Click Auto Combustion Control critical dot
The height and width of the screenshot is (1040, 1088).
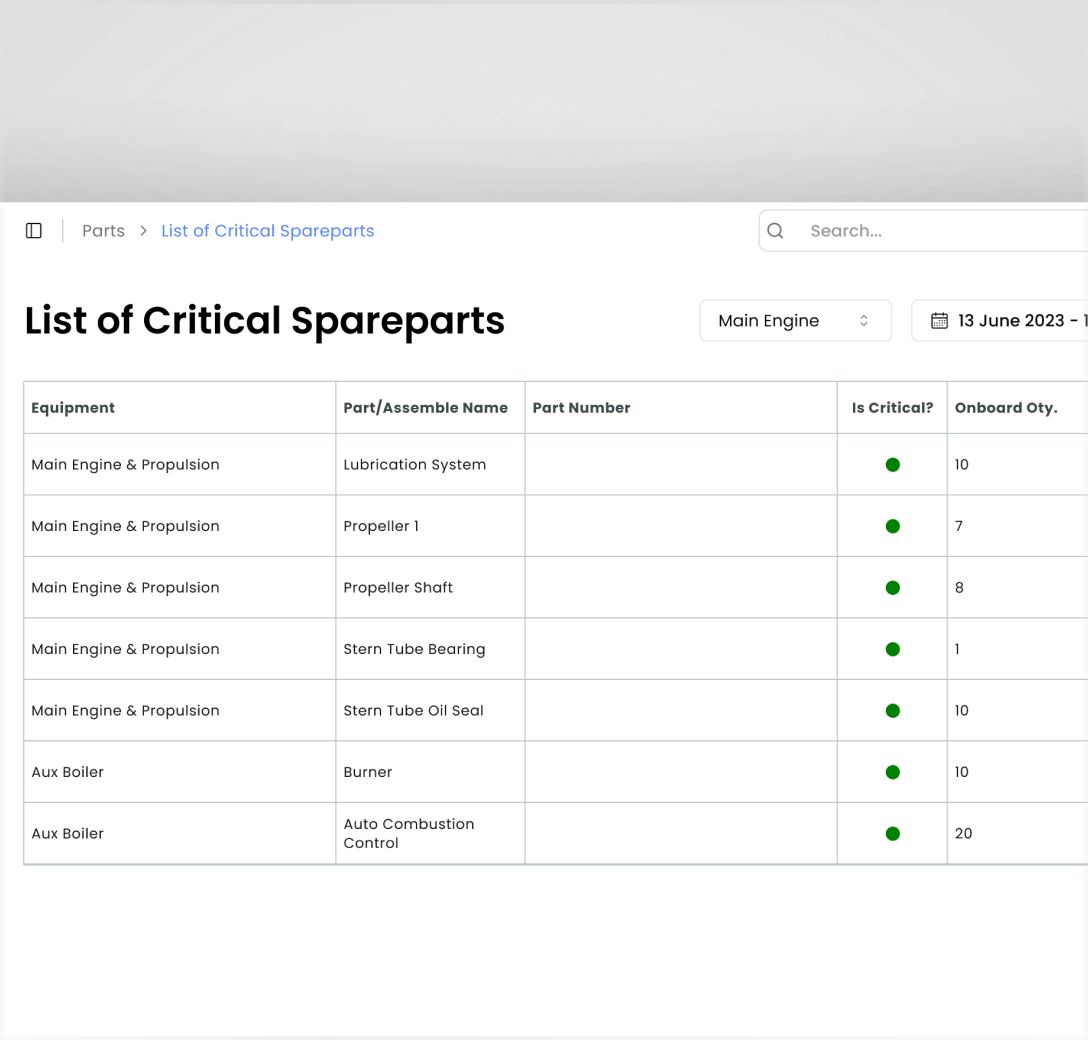pyautogui.click(x=892, y=834)
